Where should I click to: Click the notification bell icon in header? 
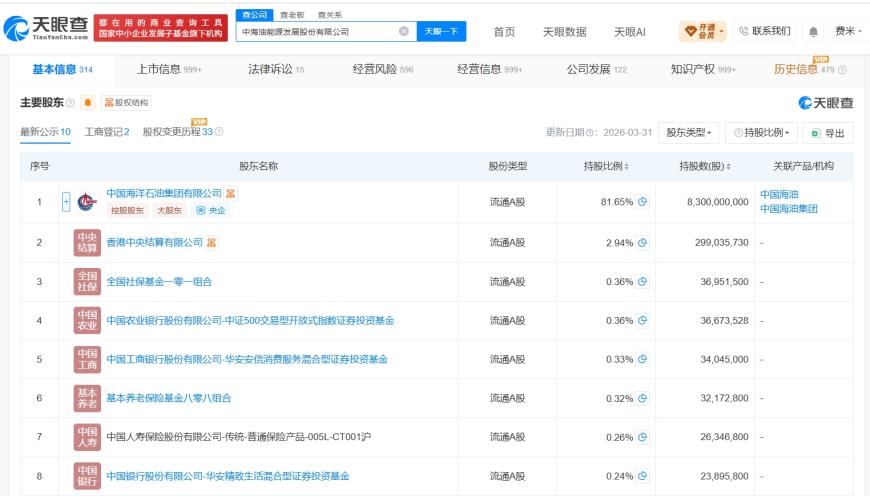click(x=813, y=32)
